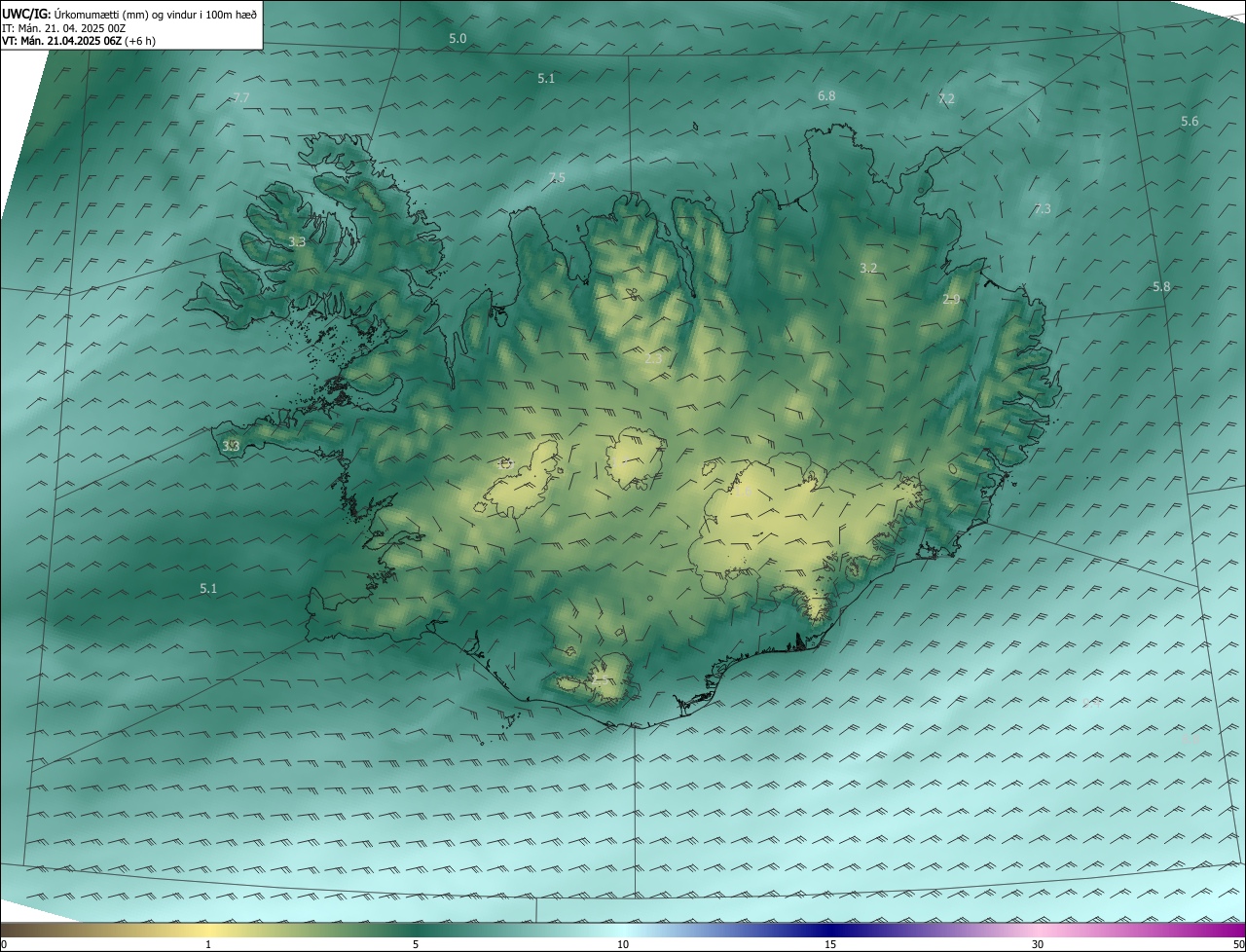
Task: Click the 6.8 value north of Iceland
Action: coord(826,95)
